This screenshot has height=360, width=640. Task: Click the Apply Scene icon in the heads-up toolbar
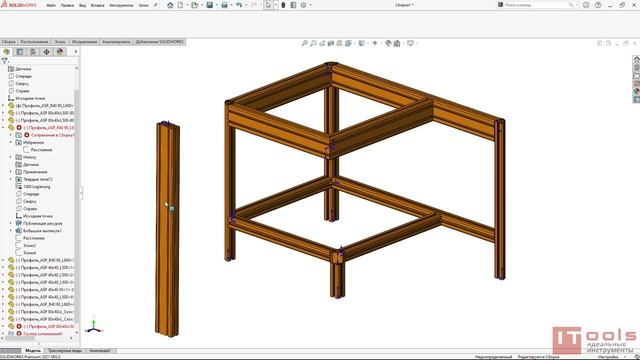[397, 43]
